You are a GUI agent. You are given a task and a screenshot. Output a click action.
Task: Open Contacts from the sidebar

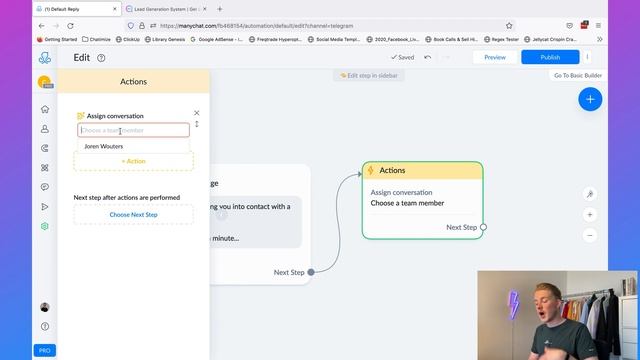[x=45, y=129]
